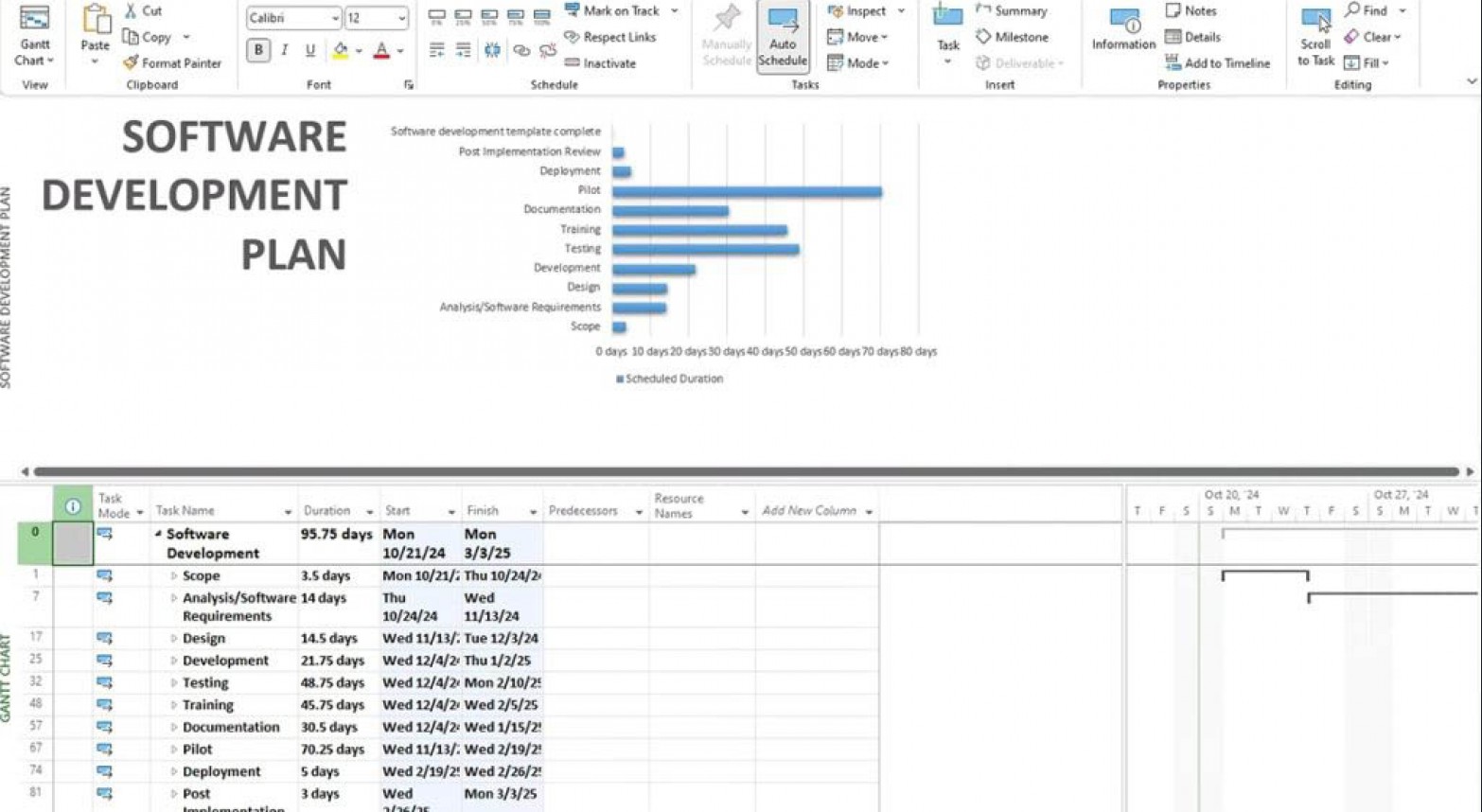Unlink tasks with the broken chain icon
Screen dimensions: 1482x812
pos(547,50)
